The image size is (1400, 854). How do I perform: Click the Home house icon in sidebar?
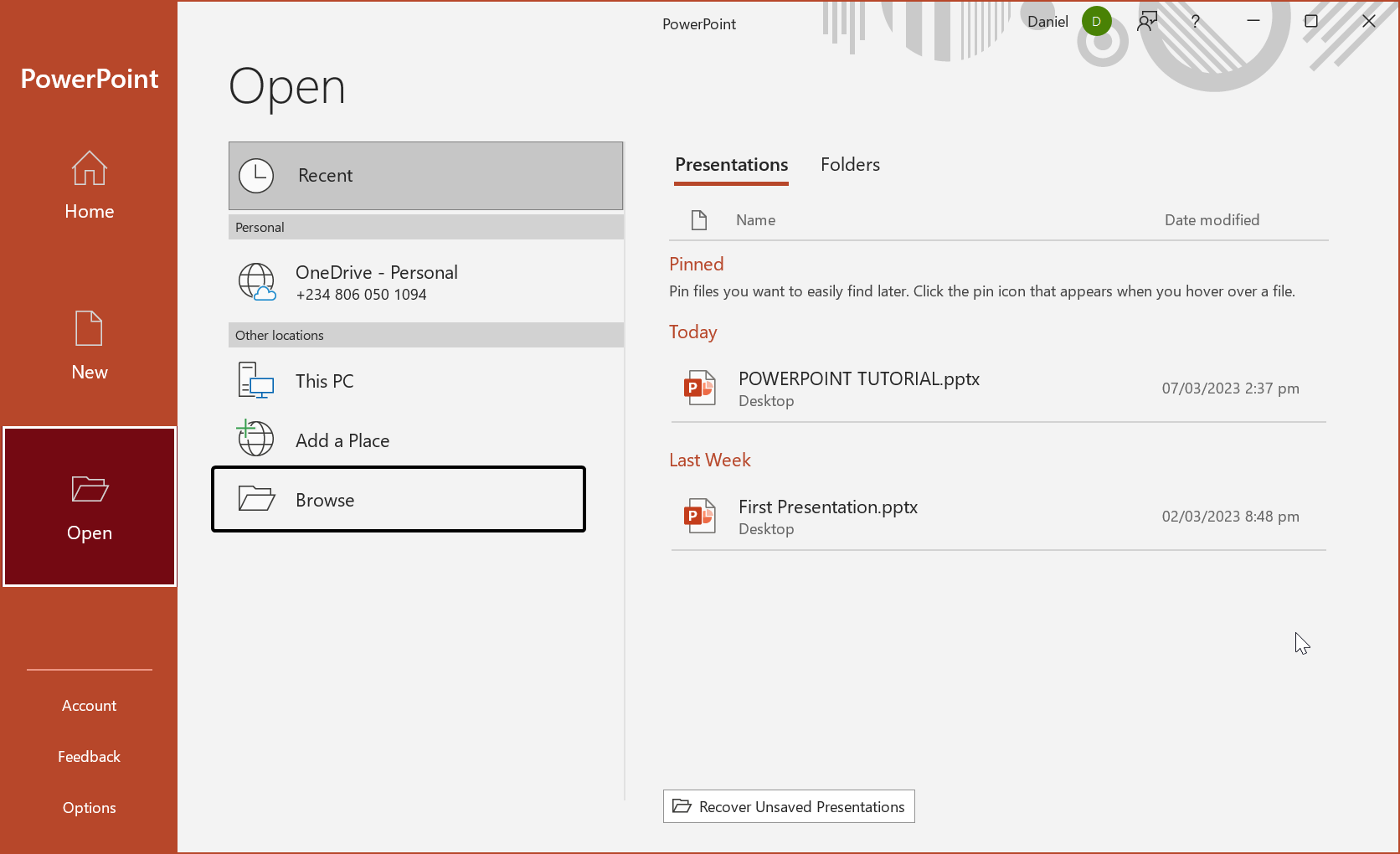[89, 168]
